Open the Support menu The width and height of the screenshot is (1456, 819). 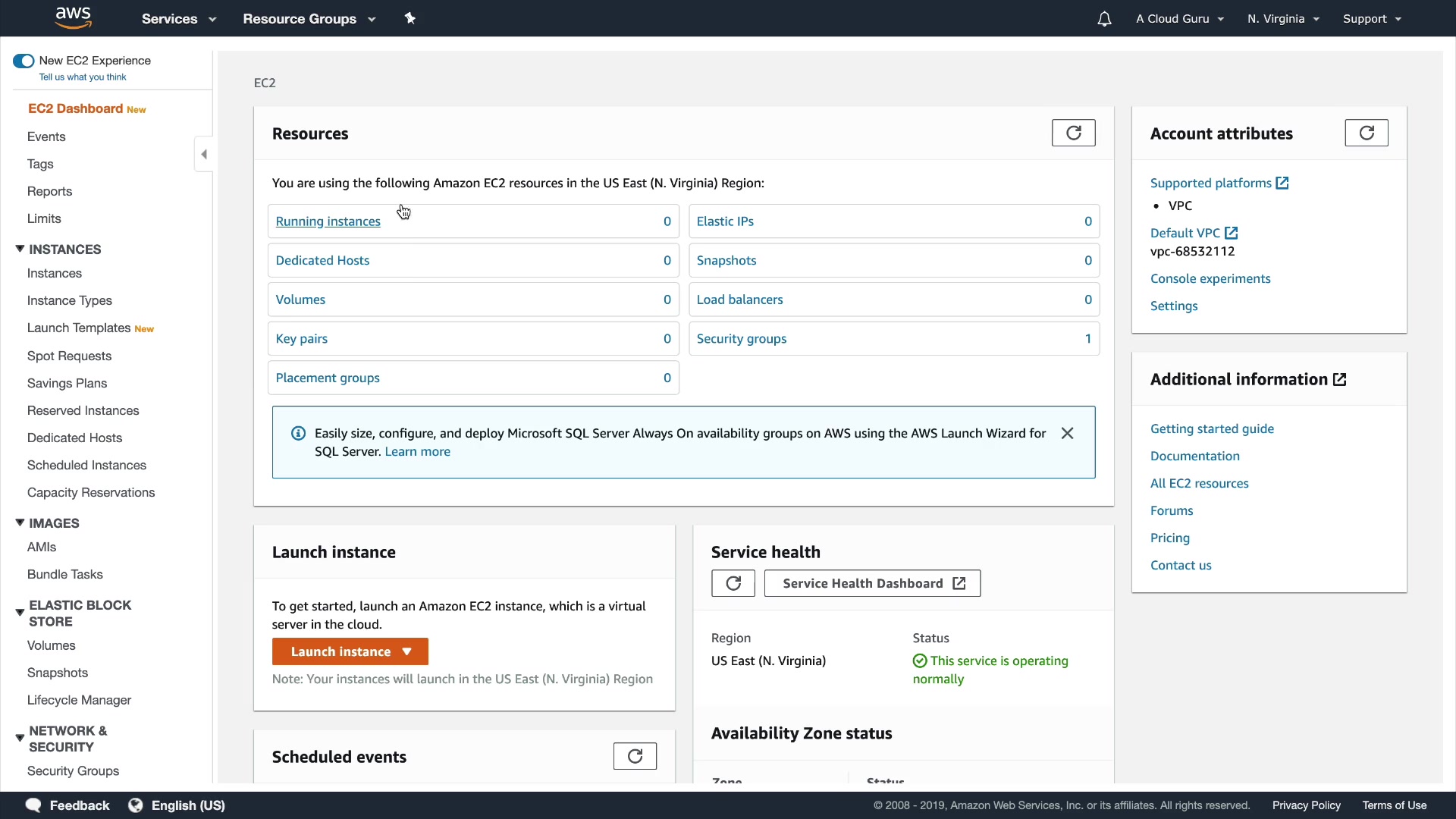tap(1371, 19)
